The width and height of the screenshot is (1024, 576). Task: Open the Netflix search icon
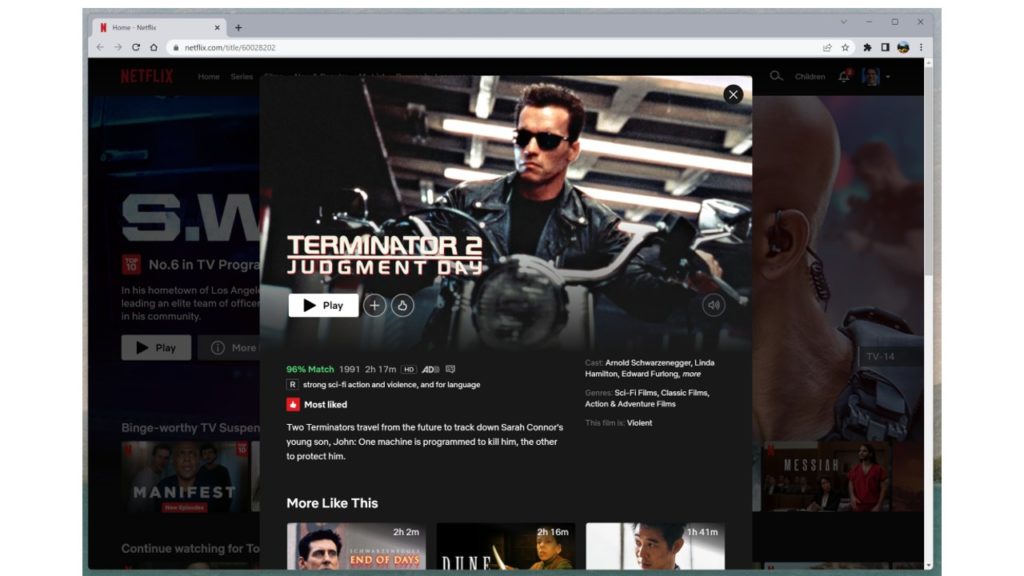click(x=775, y=76)
